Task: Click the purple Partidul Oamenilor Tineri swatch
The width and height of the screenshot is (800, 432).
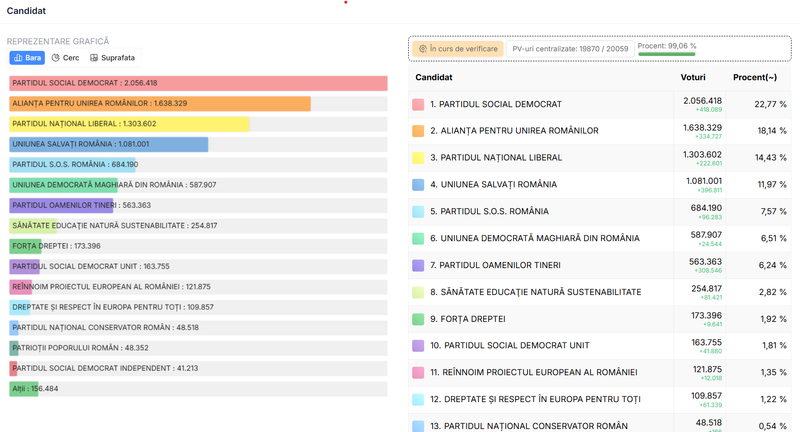Action: 418,265
